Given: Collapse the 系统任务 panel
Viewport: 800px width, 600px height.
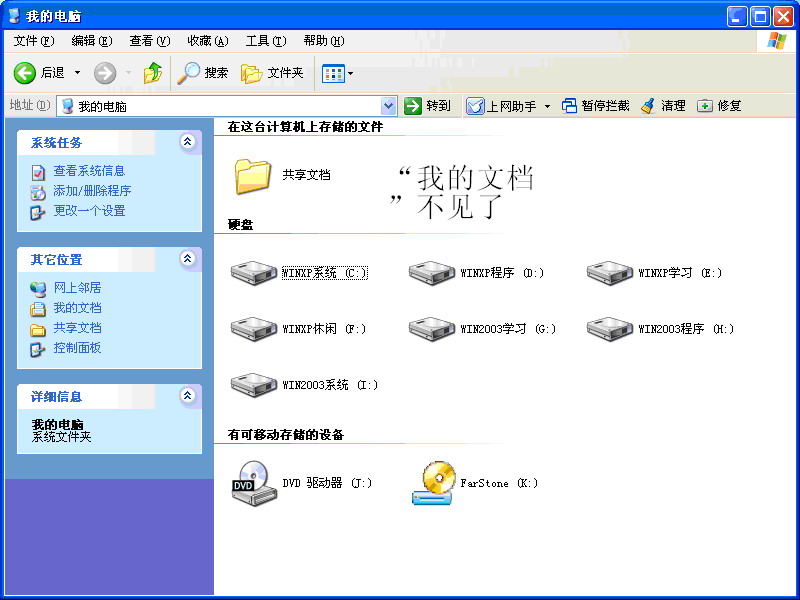Looking at the screenshot, I should [188, 142].
